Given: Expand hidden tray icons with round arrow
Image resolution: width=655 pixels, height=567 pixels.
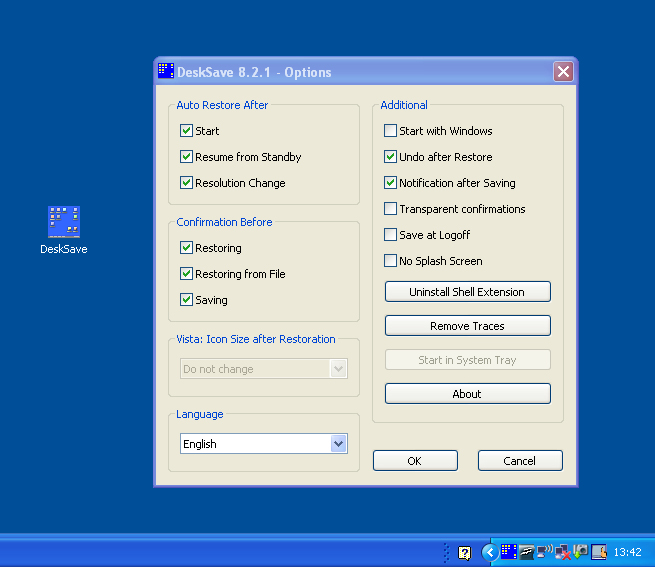Looking at the screenshot, I should point(489,551).
